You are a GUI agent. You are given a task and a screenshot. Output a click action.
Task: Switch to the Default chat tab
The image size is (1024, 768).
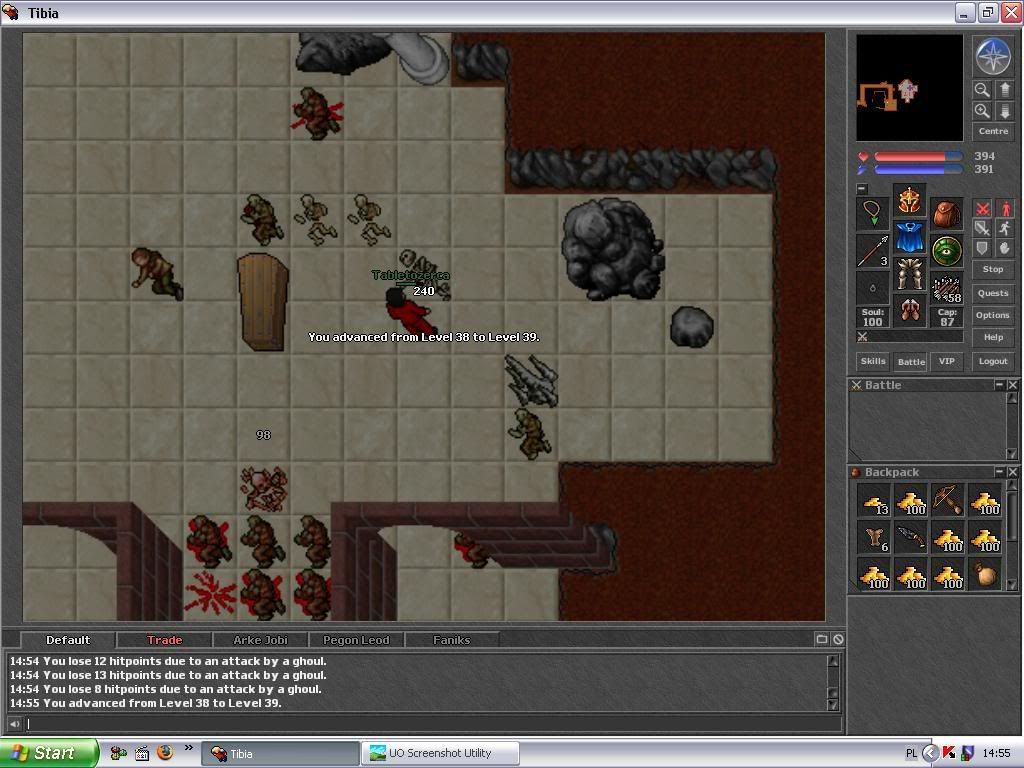[68, 640]
